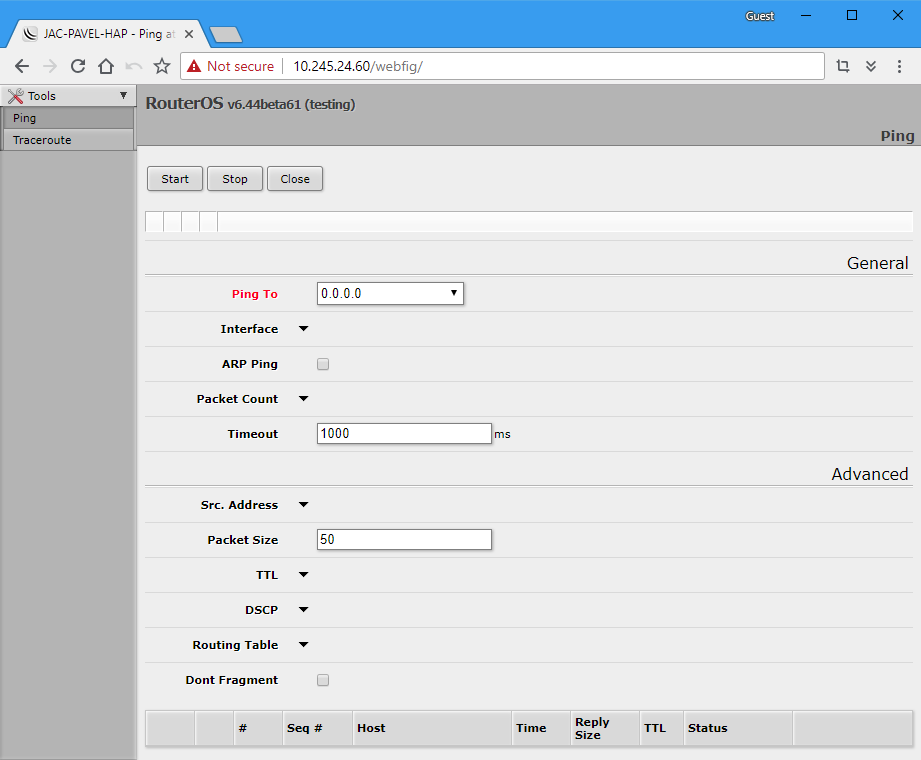Reload the webfig page
This screenshot has width=921, height=760.
[x=78, y=66]
